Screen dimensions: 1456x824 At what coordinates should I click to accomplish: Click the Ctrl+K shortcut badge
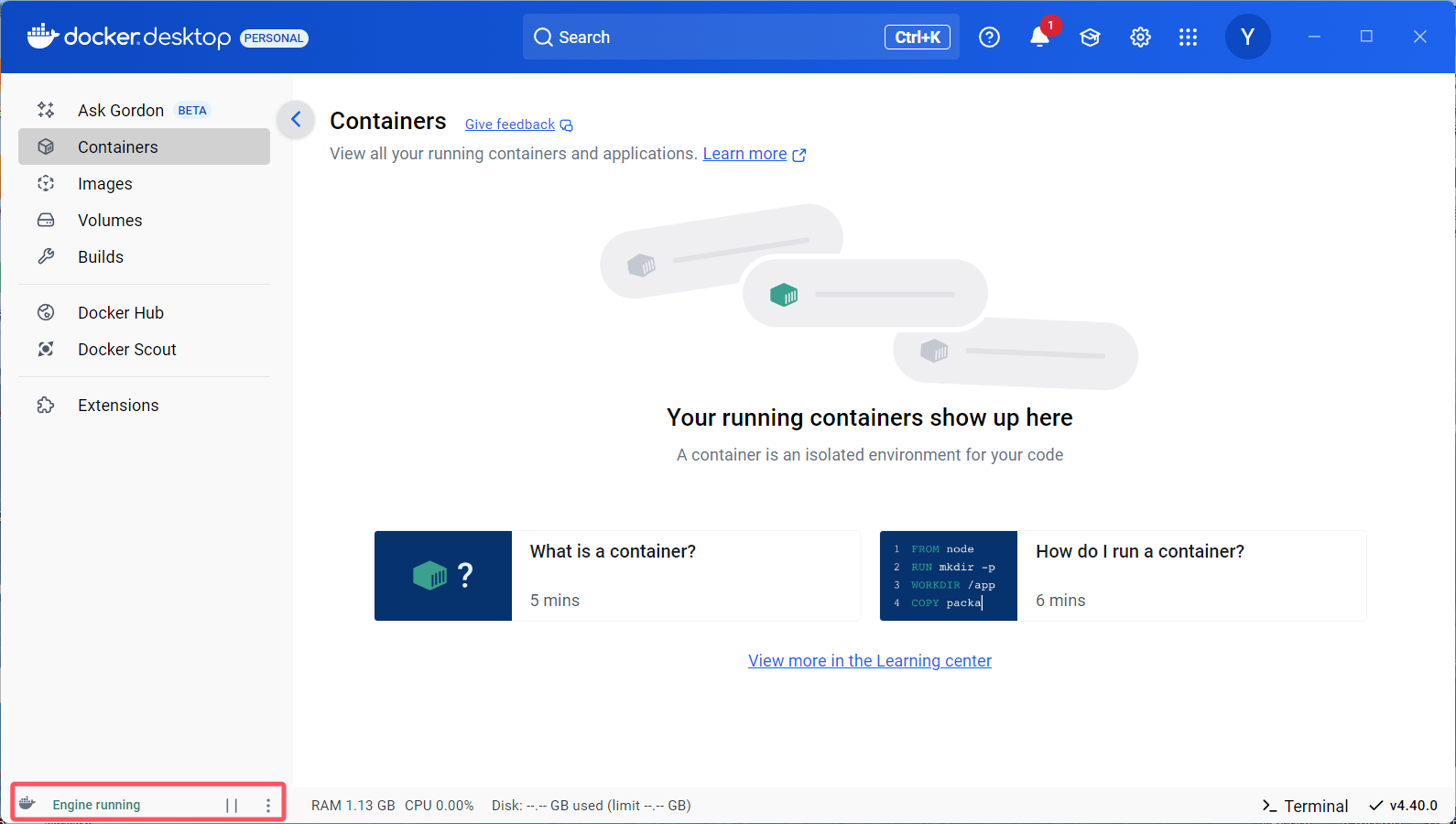[918, 37]
